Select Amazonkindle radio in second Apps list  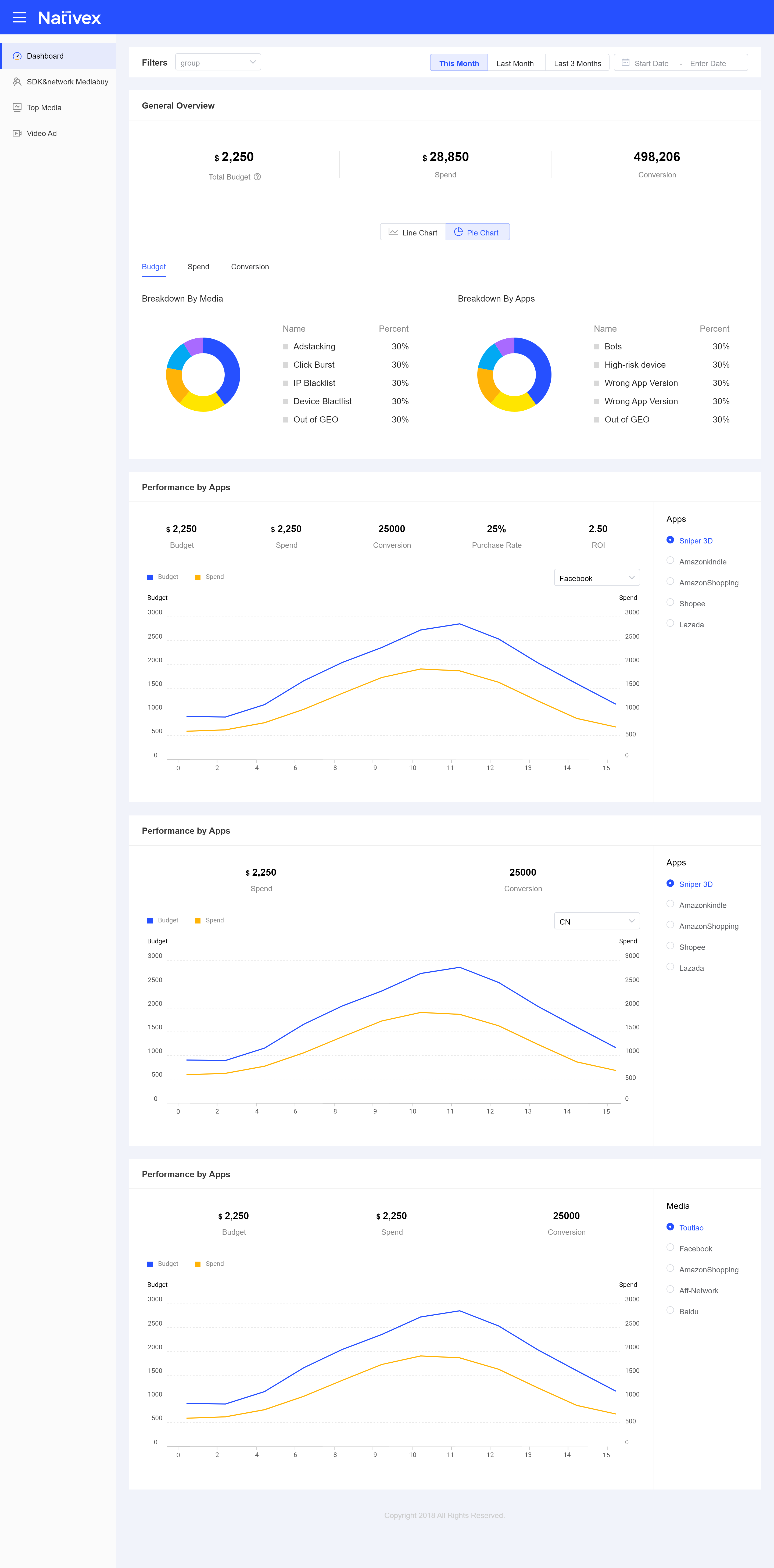coord(670,904)
